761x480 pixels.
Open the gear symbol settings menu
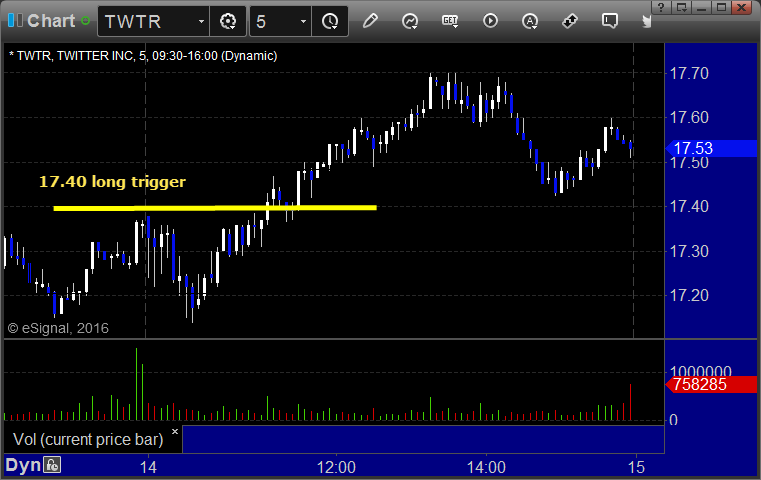[x=228, y=21]
